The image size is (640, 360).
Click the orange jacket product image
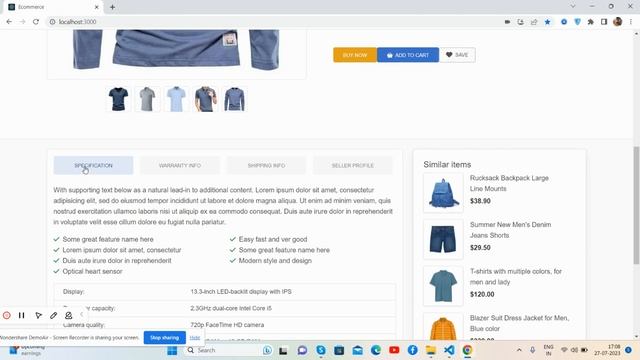coord(443,327)
